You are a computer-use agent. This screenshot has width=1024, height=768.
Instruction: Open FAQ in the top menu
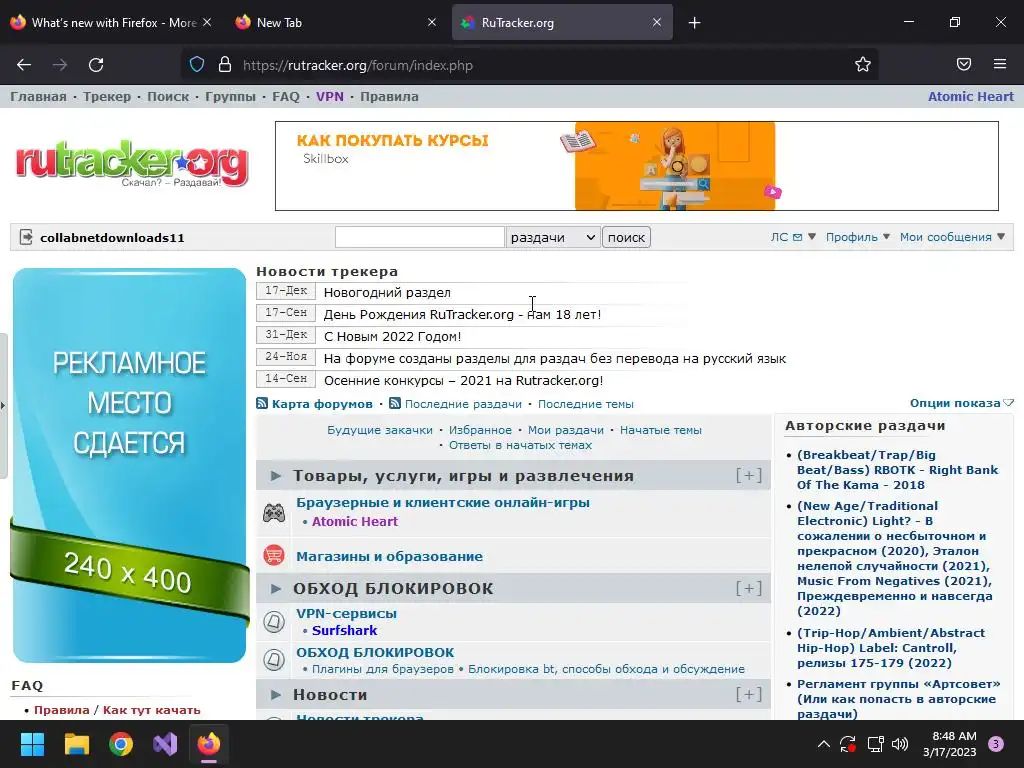pyautogui.click(x=285, y=97)
